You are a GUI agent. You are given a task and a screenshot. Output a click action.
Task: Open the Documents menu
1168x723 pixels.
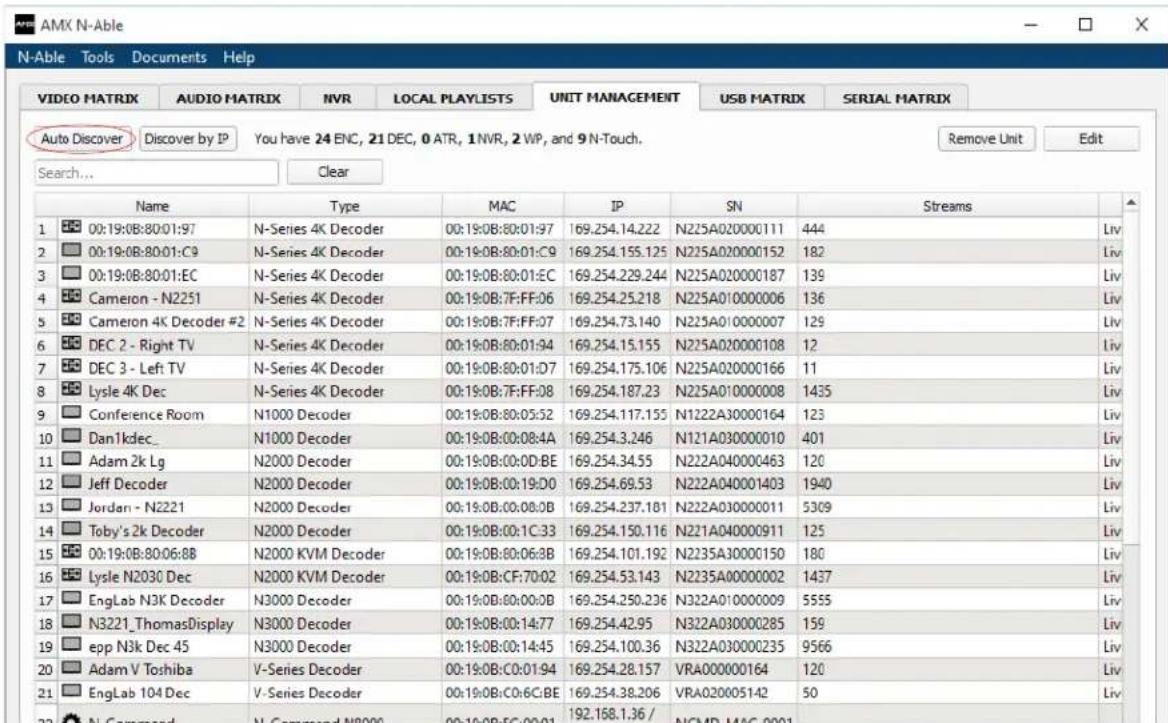pos(169,57)
